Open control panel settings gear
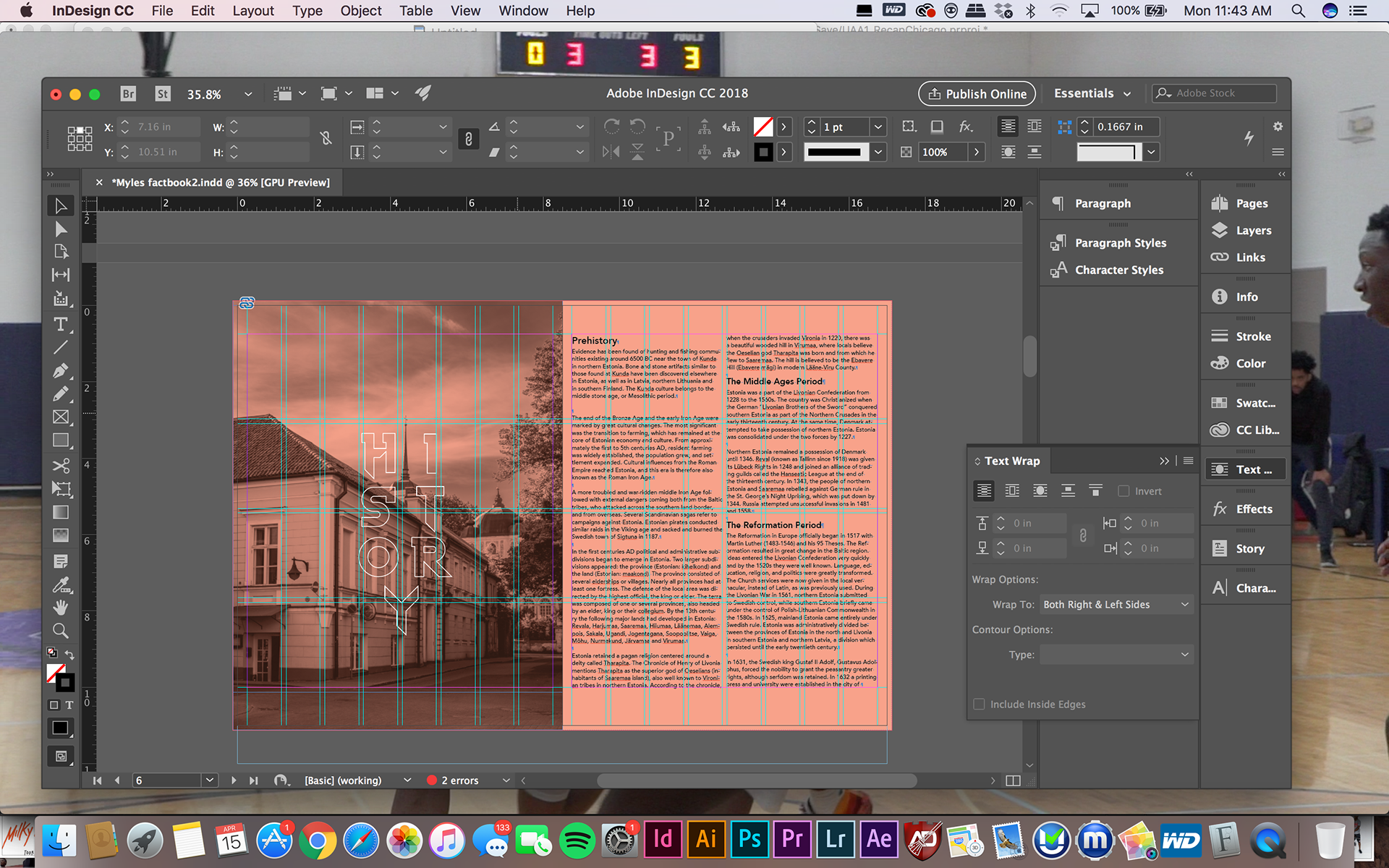 pos(1278,127)
